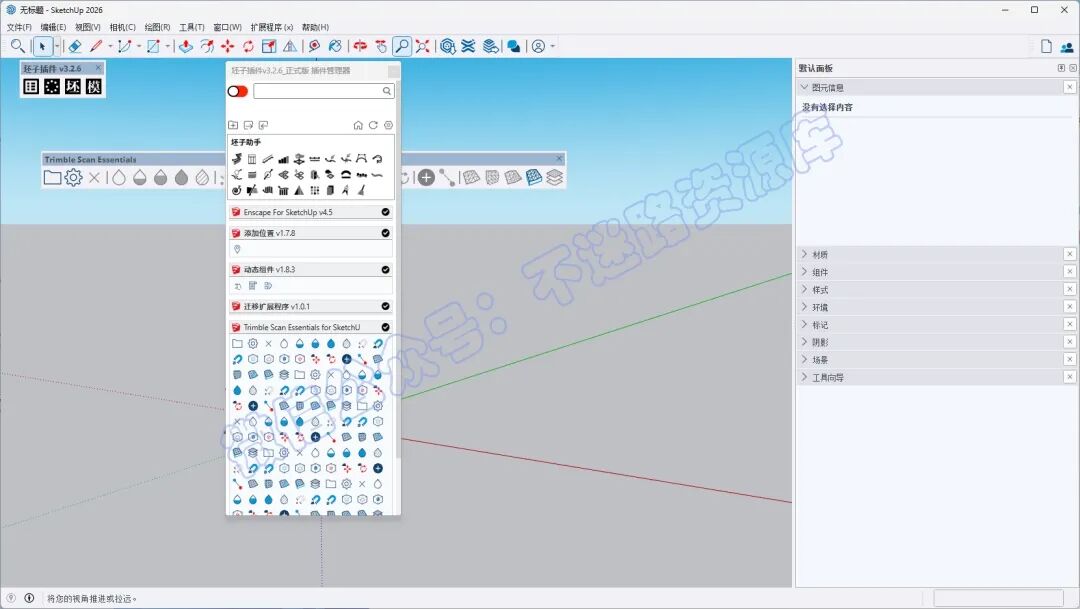Open gear settings in Trimble Scan Essentials toolbar
1080x609 pixels.
pyautogui.click(x=73, y=178)
